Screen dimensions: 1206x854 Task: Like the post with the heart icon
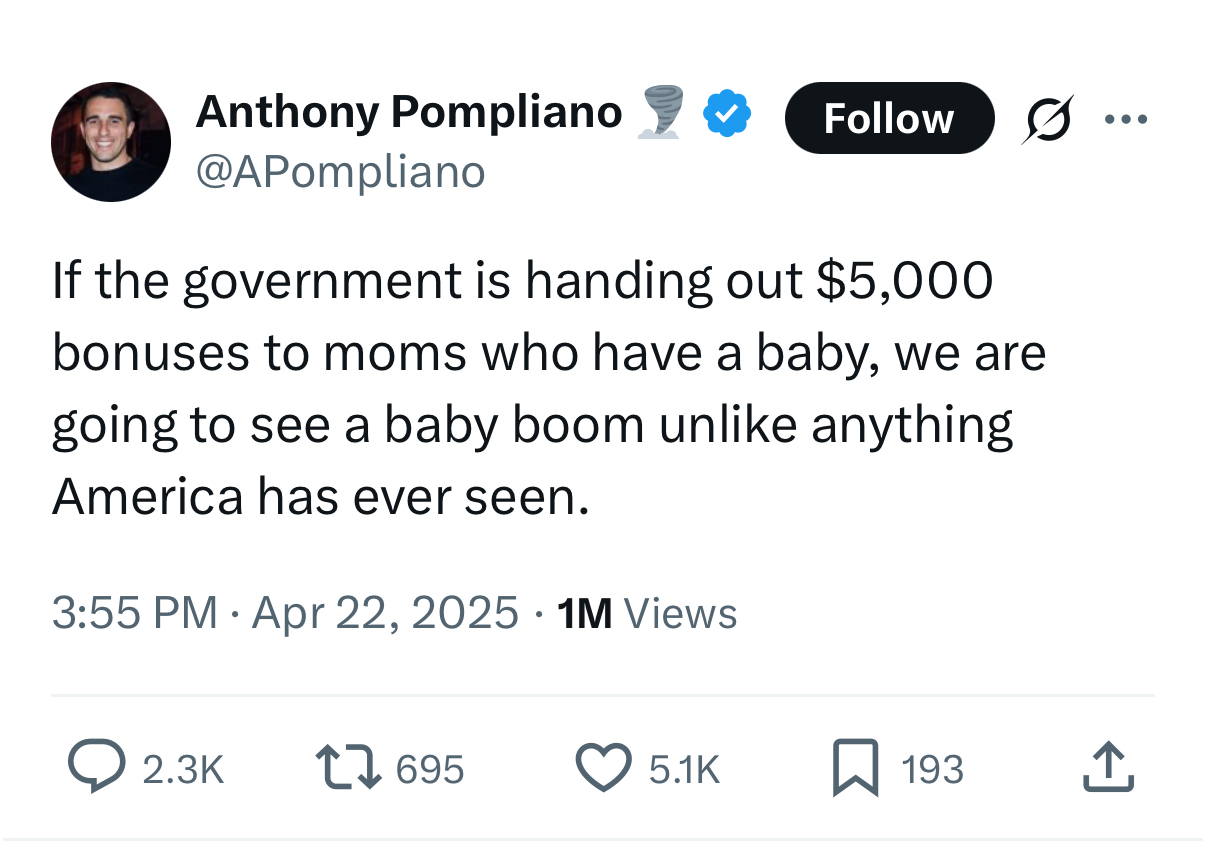coord(603,768)
